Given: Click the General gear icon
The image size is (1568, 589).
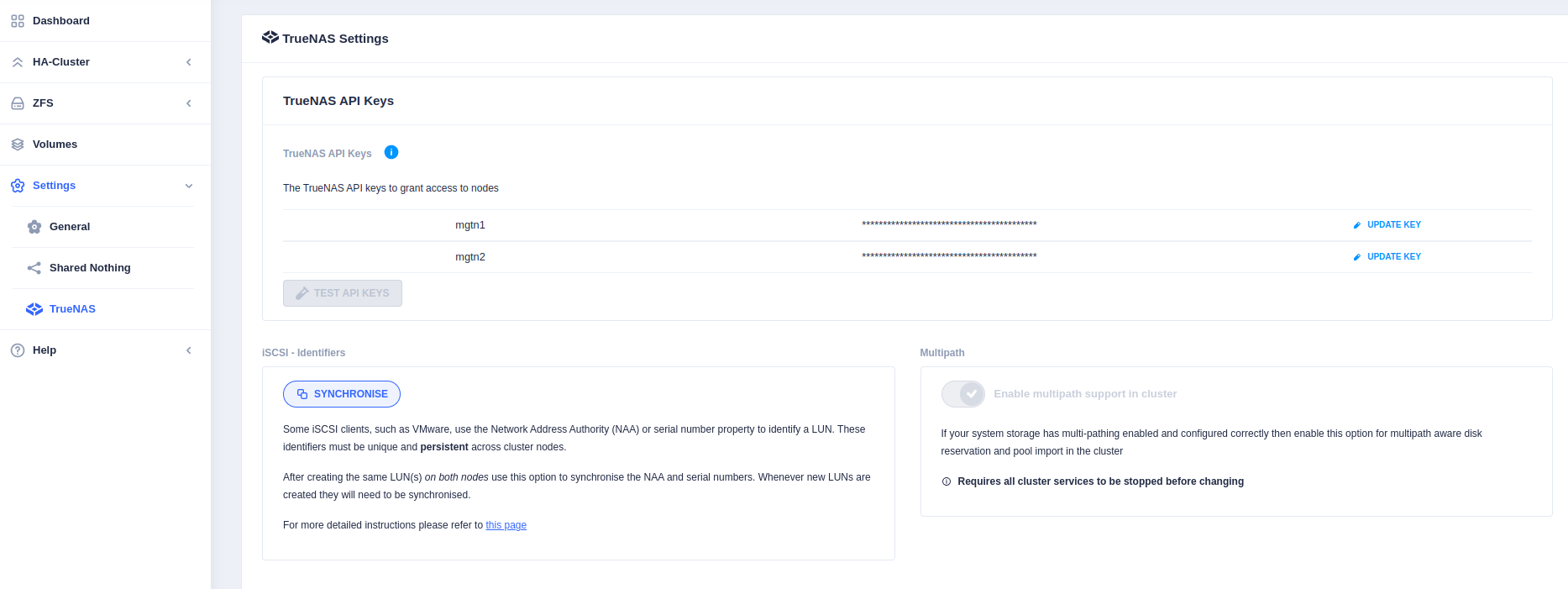Looking at the screenshot, I should (34, 227).
